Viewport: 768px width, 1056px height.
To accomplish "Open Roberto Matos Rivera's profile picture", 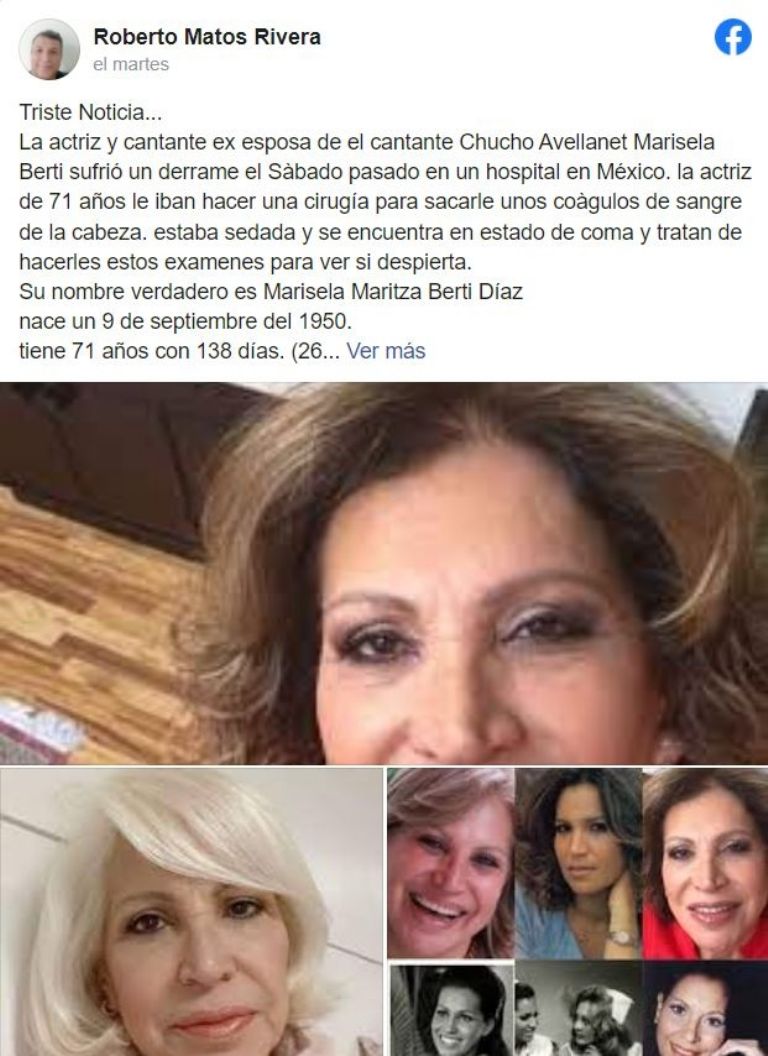I will 49,49.
